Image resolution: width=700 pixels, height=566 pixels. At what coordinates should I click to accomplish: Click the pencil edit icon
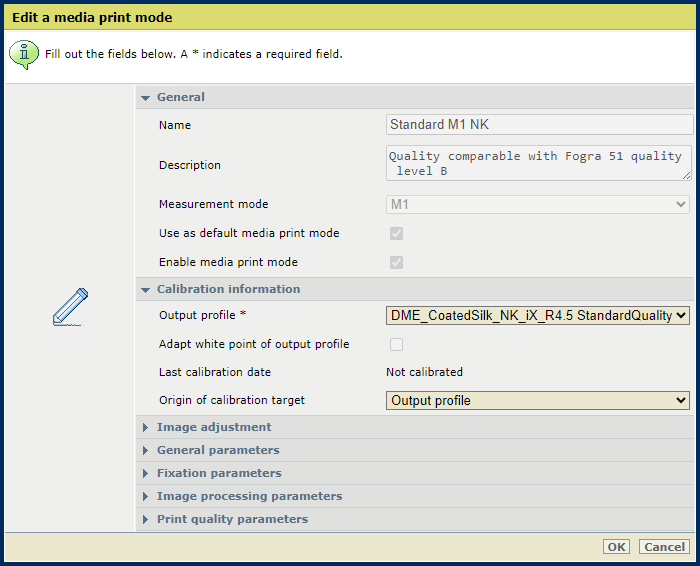coord(71,307)
